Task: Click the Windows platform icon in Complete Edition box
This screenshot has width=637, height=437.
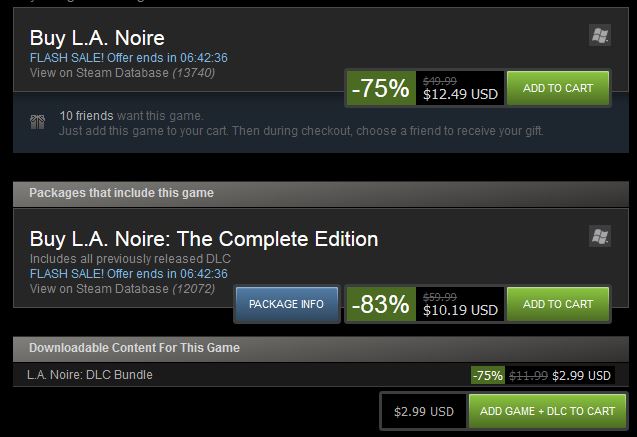Action: (600, 236)
